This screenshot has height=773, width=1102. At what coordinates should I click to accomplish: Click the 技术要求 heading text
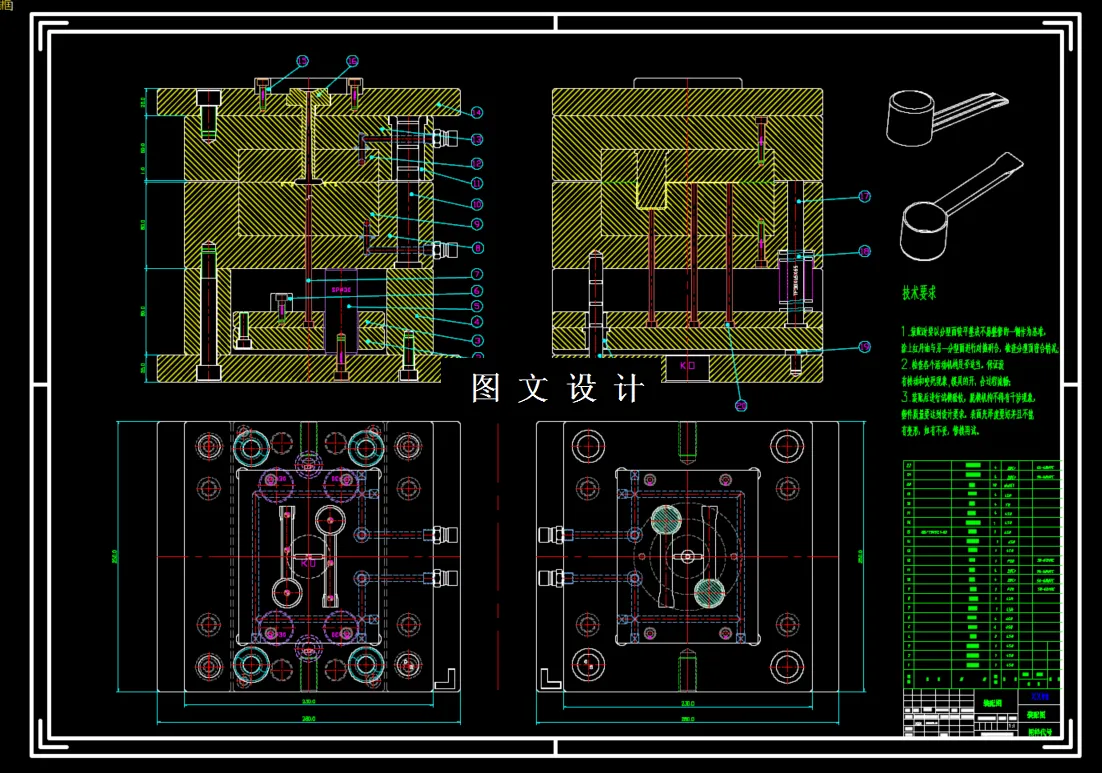[919, 293]
